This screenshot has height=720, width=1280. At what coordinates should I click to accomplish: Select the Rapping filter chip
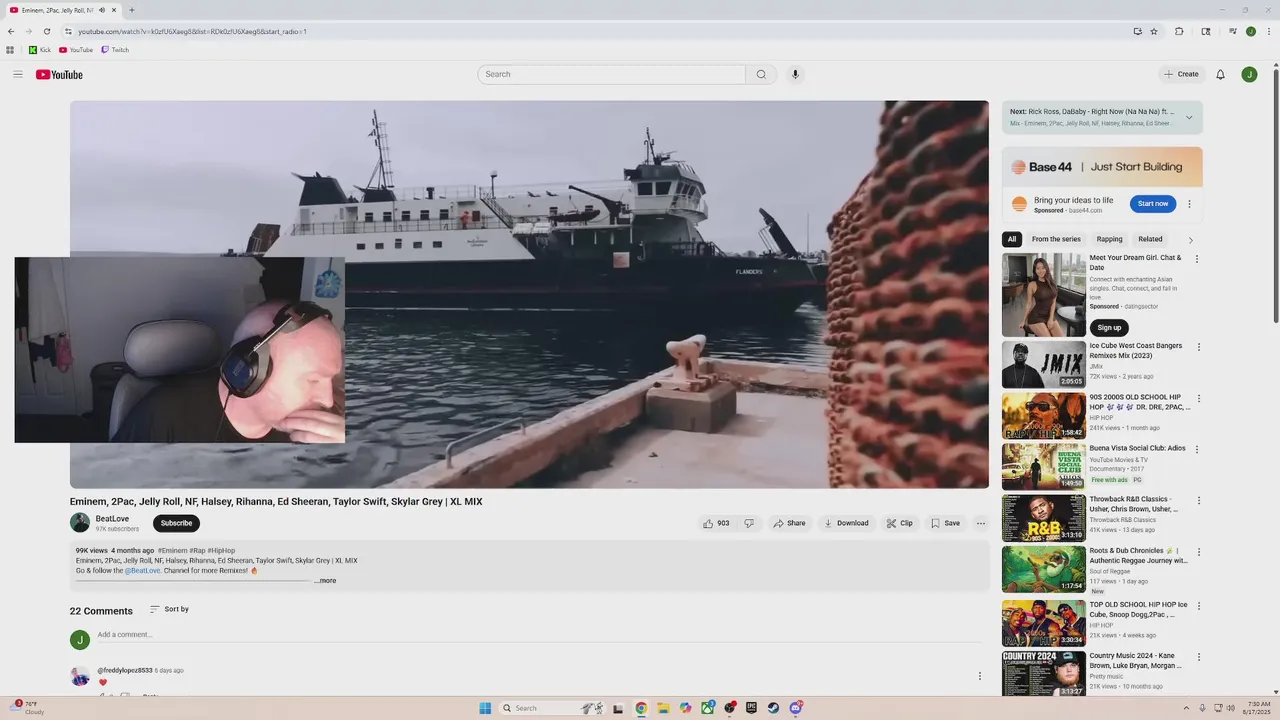pyautogui.click(x=1109, y=239)
